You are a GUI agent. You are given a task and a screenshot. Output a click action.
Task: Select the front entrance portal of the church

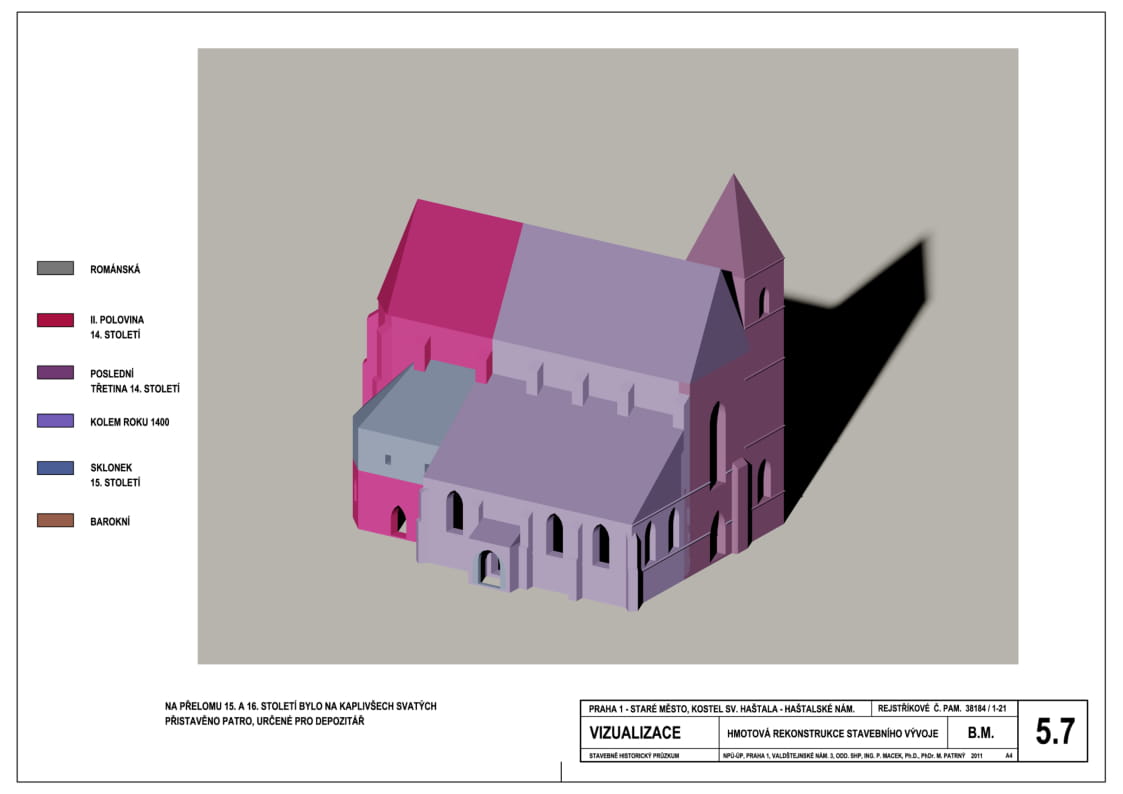click(490, 566)
